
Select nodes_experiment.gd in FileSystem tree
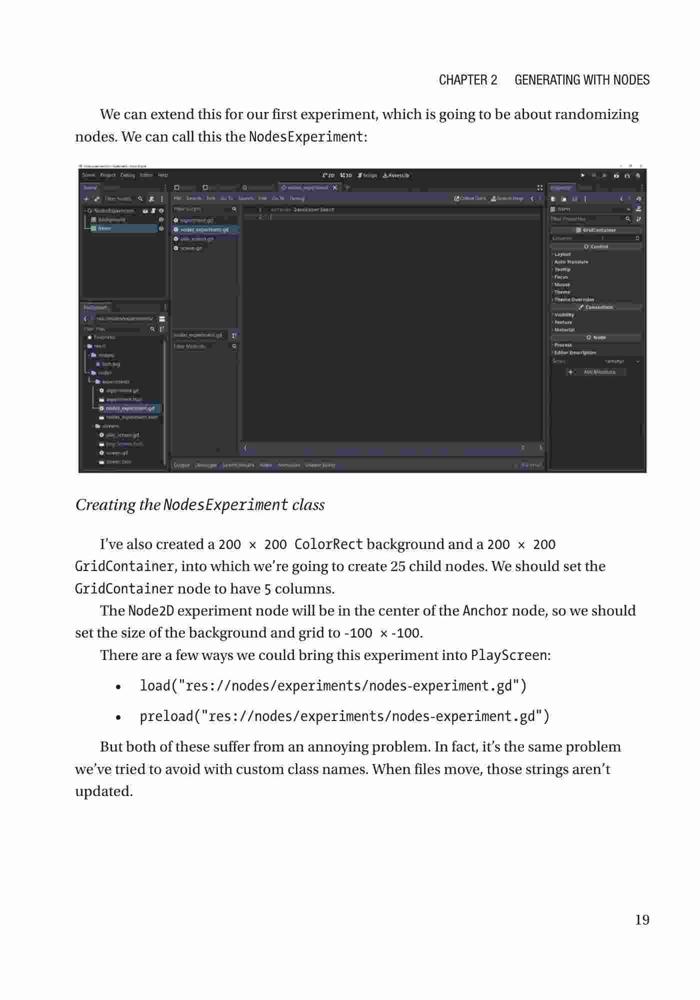(130, 408)
